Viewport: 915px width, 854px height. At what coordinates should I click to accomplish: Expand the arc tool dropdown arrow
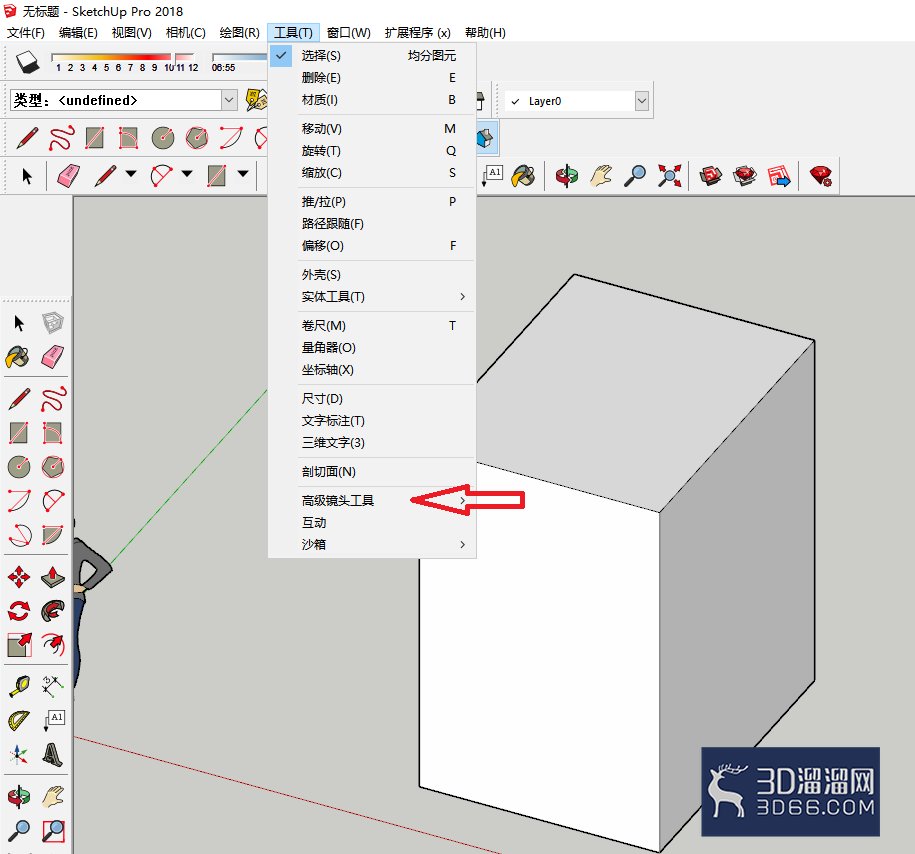pos(187,173)
